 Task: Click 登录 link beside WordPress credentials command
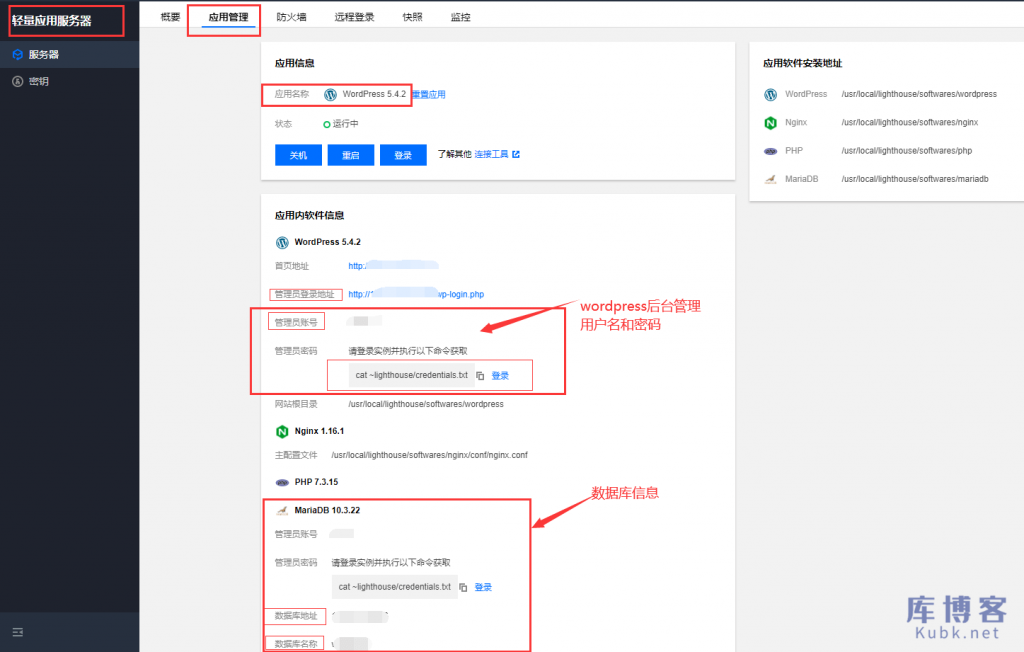click(500, 376)
